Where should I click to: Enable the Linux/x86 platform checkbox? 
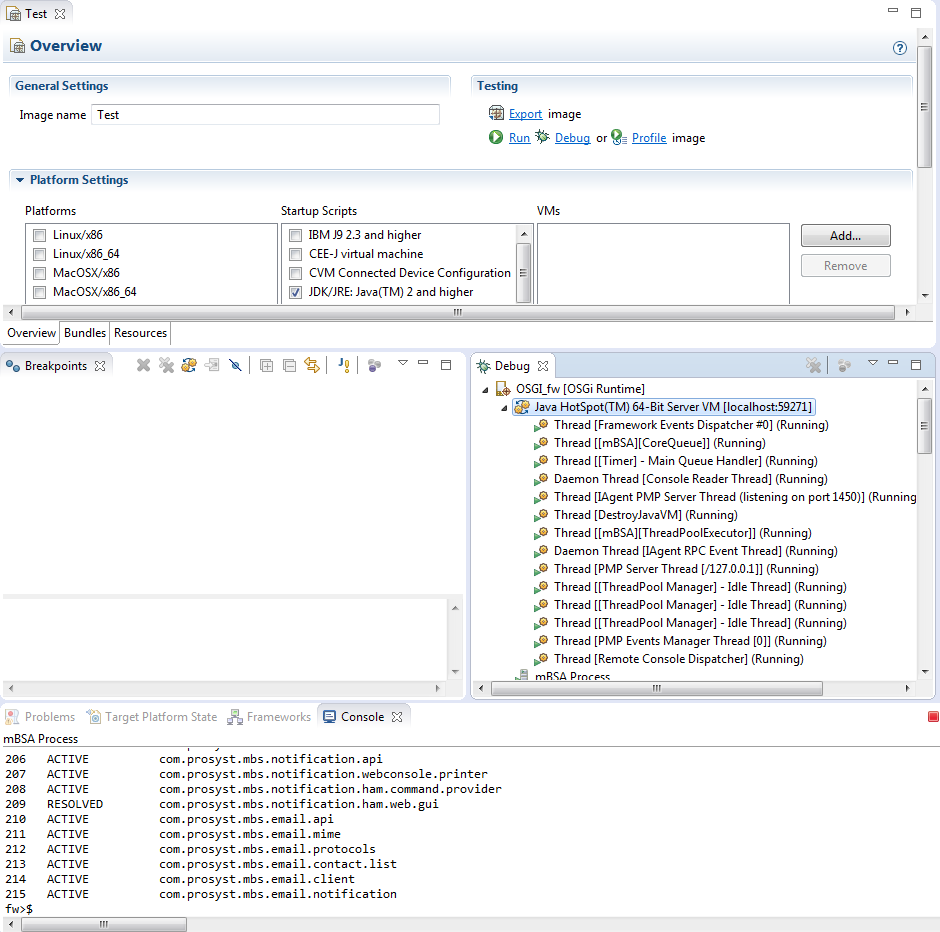pyautogui.click(x=40, y=235)
